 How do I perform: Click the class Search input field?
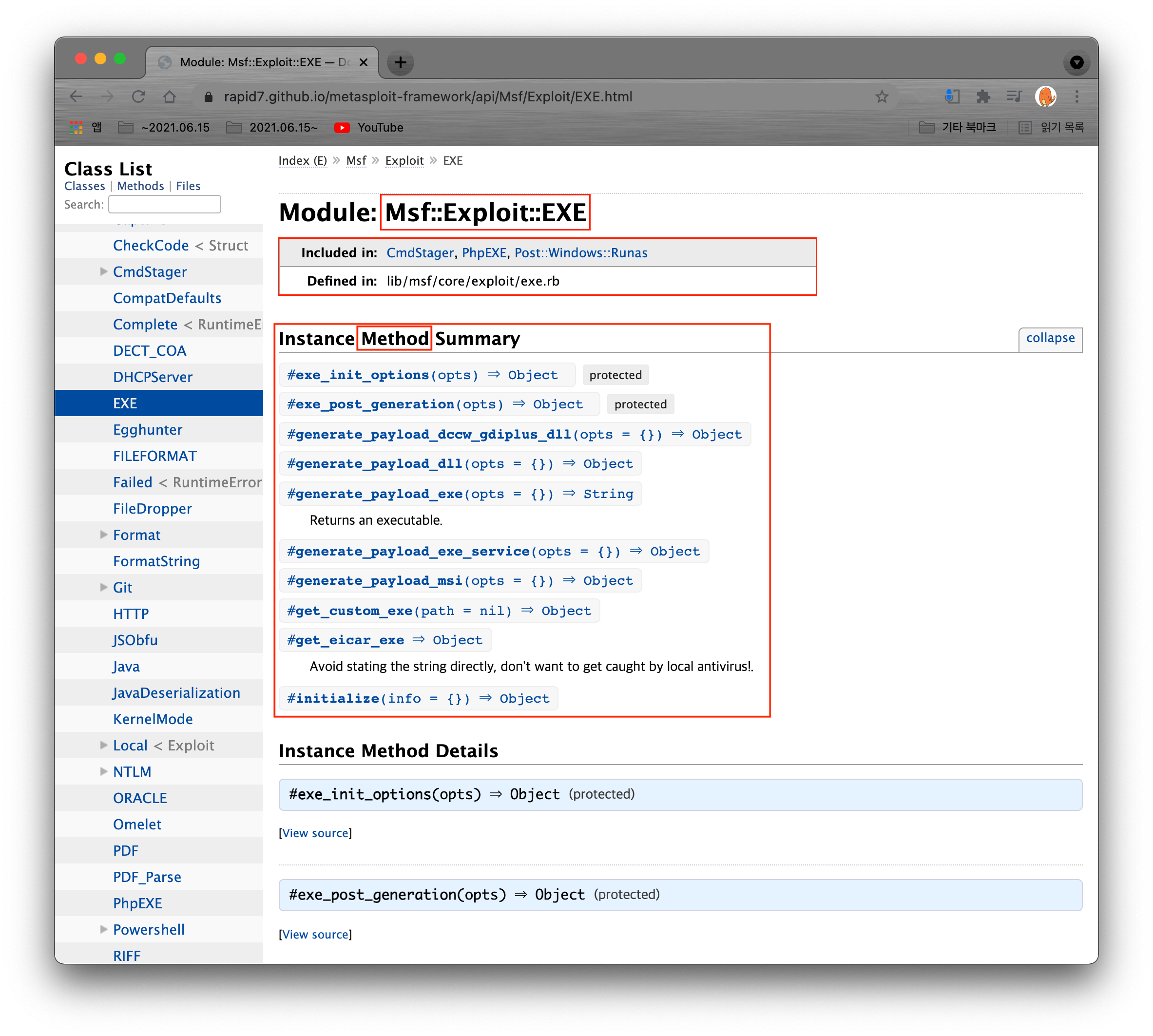click(164, 204)
